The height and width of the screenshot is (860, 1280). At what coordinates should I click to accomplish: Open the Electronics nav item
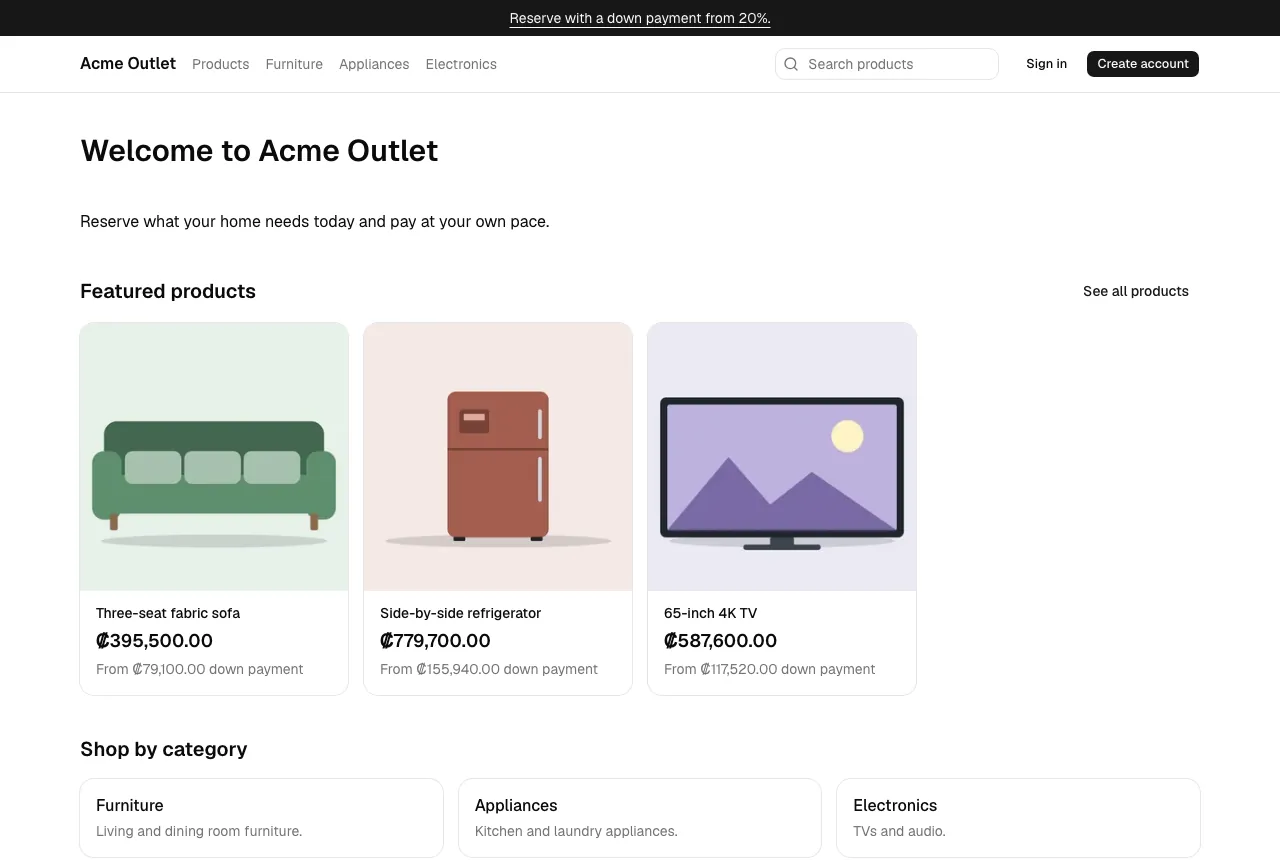461,64
